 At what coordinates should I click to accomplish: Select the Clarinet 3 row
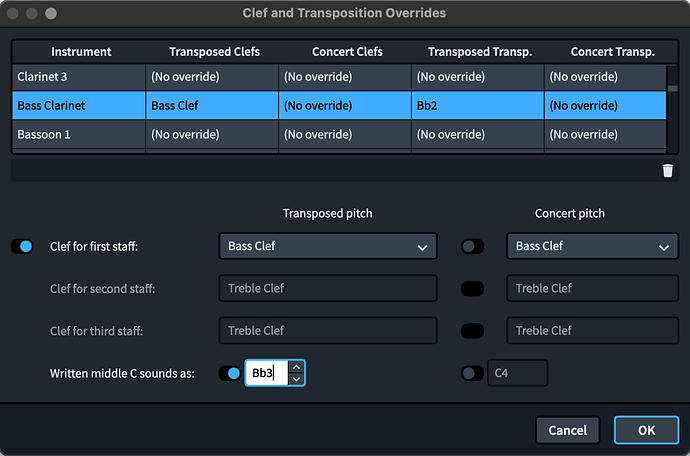click(x=78, y=76)
